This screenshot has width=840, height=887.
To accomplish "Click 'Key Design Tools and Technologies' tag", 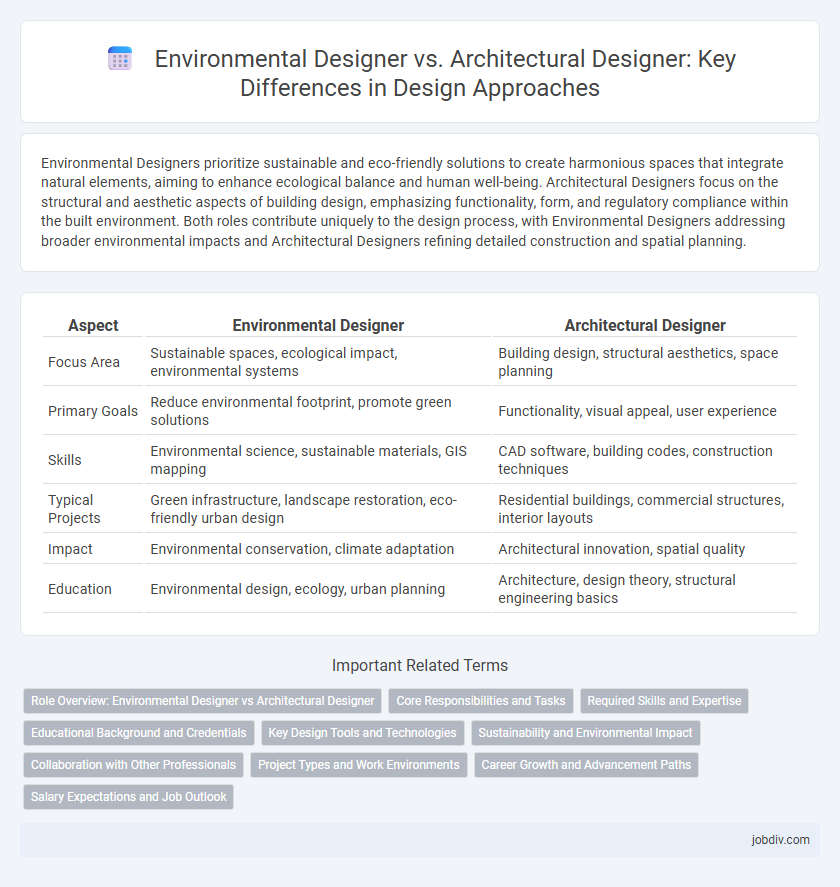I will tap(363, 733).
